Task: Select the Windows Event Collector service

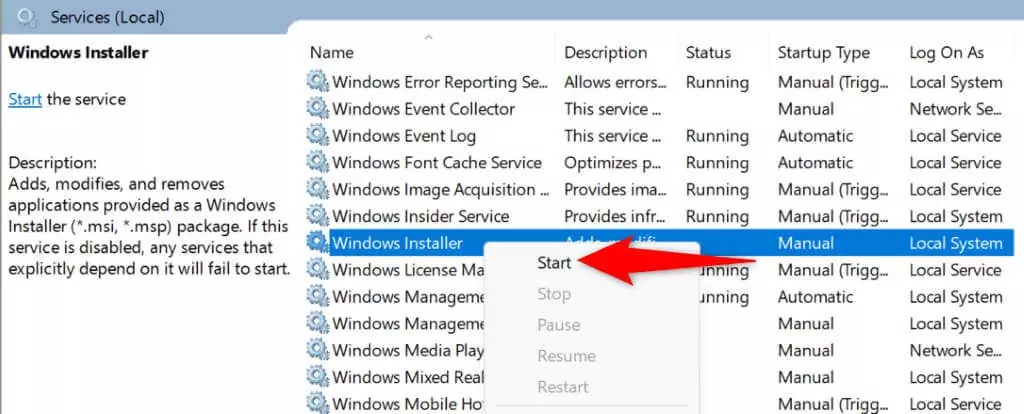Action: pos(423,109)
